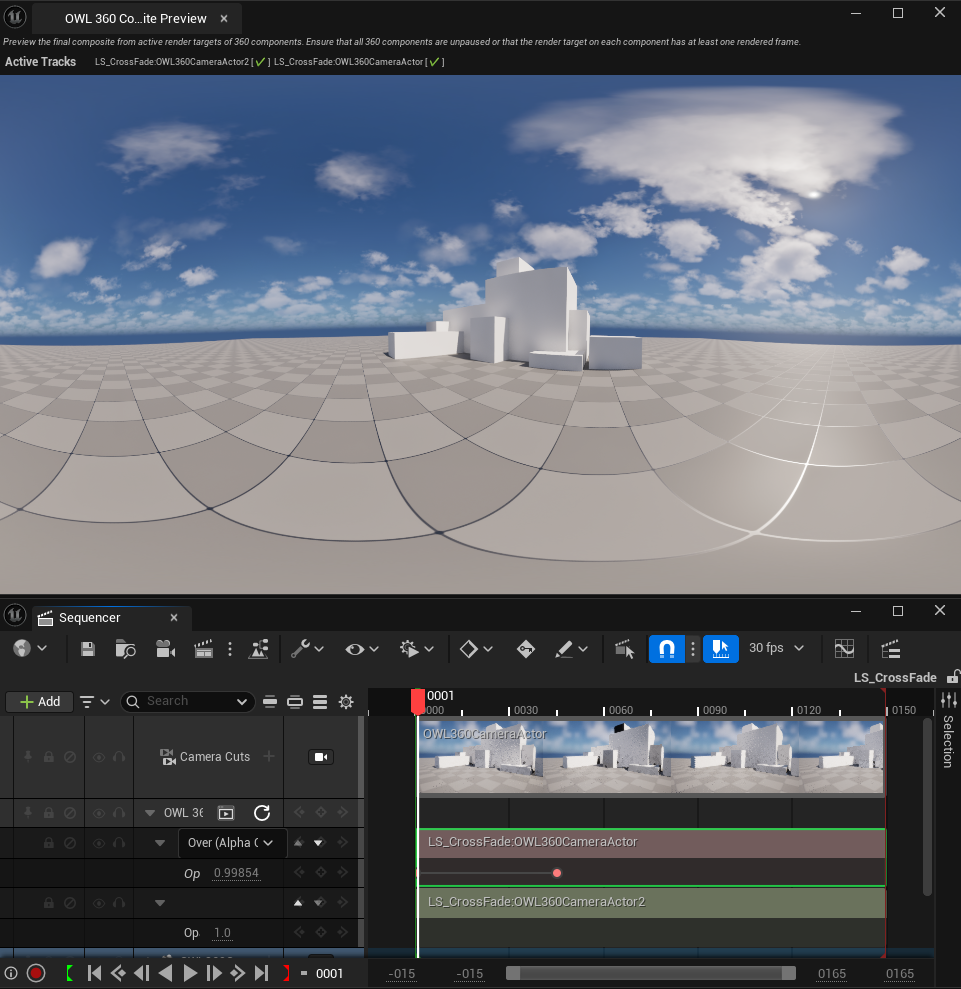Save the current sequence with floppy icon
The width and height of the screenshot is (961, 989).
coord(88,649)
